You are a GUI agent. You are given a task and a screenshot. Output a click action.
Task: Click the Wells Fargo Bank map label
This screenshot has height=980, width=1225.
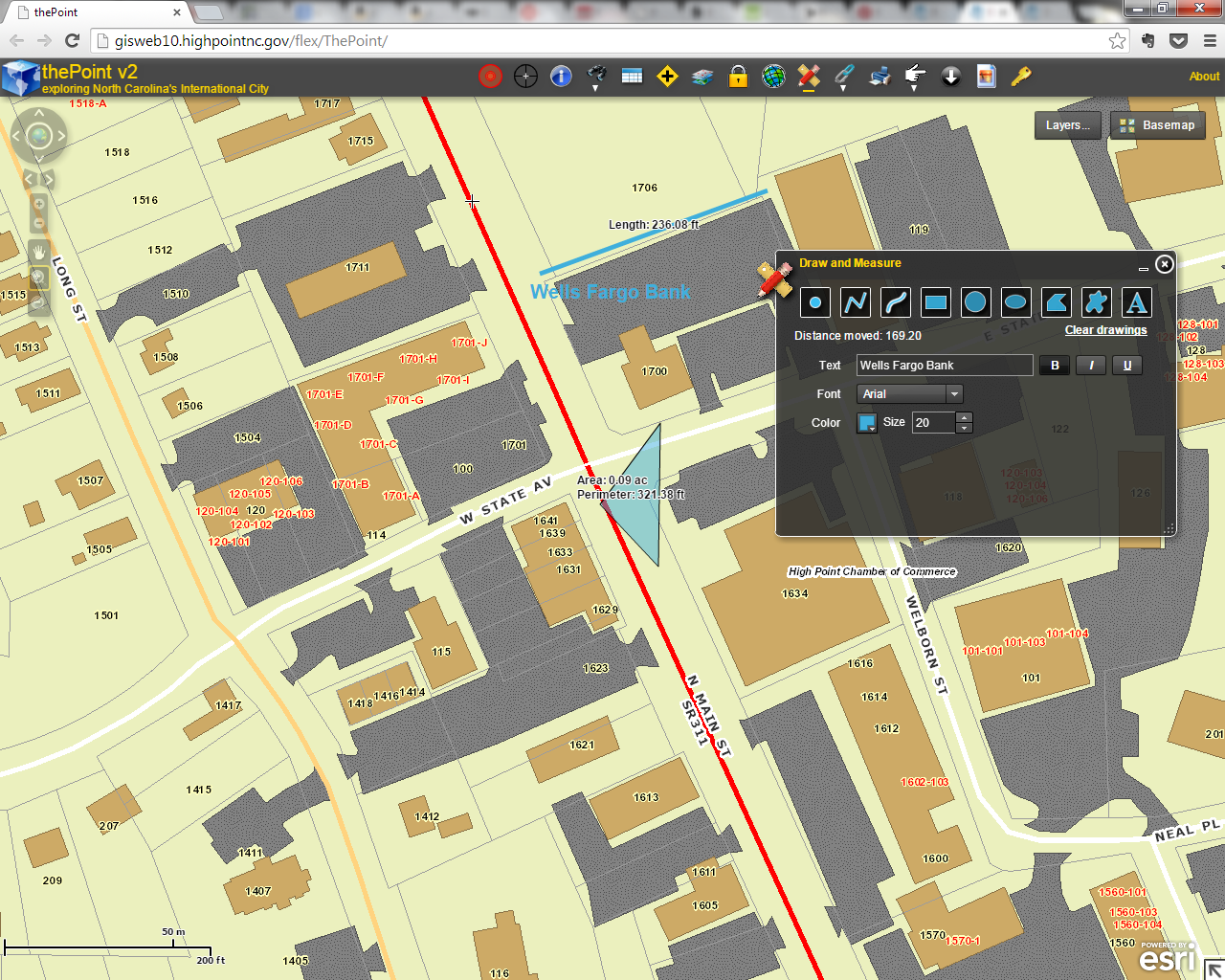pyautogui.click(x=610, y=292)
